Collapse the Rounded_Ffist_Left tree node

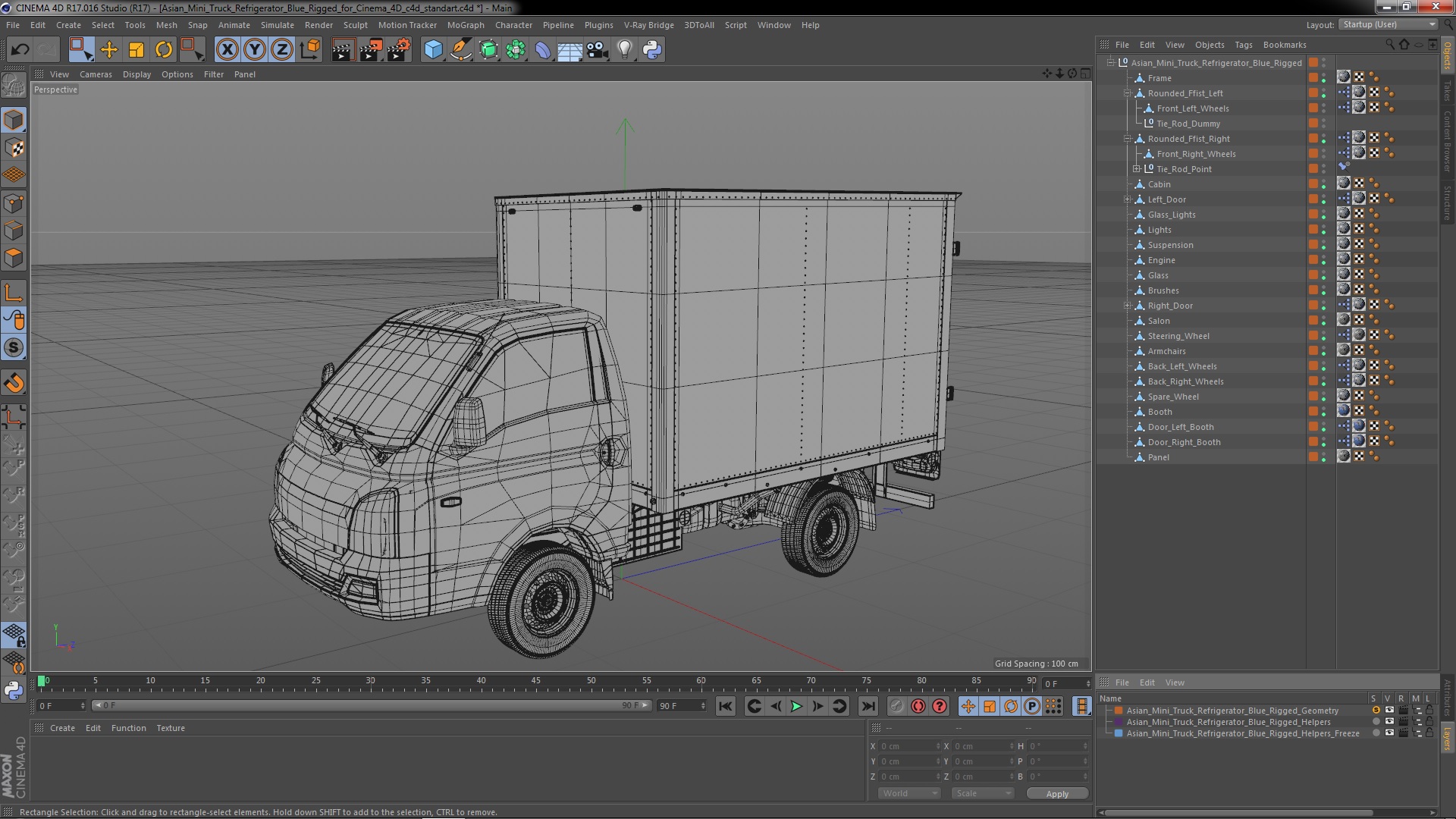click(x=1128, y=93)
